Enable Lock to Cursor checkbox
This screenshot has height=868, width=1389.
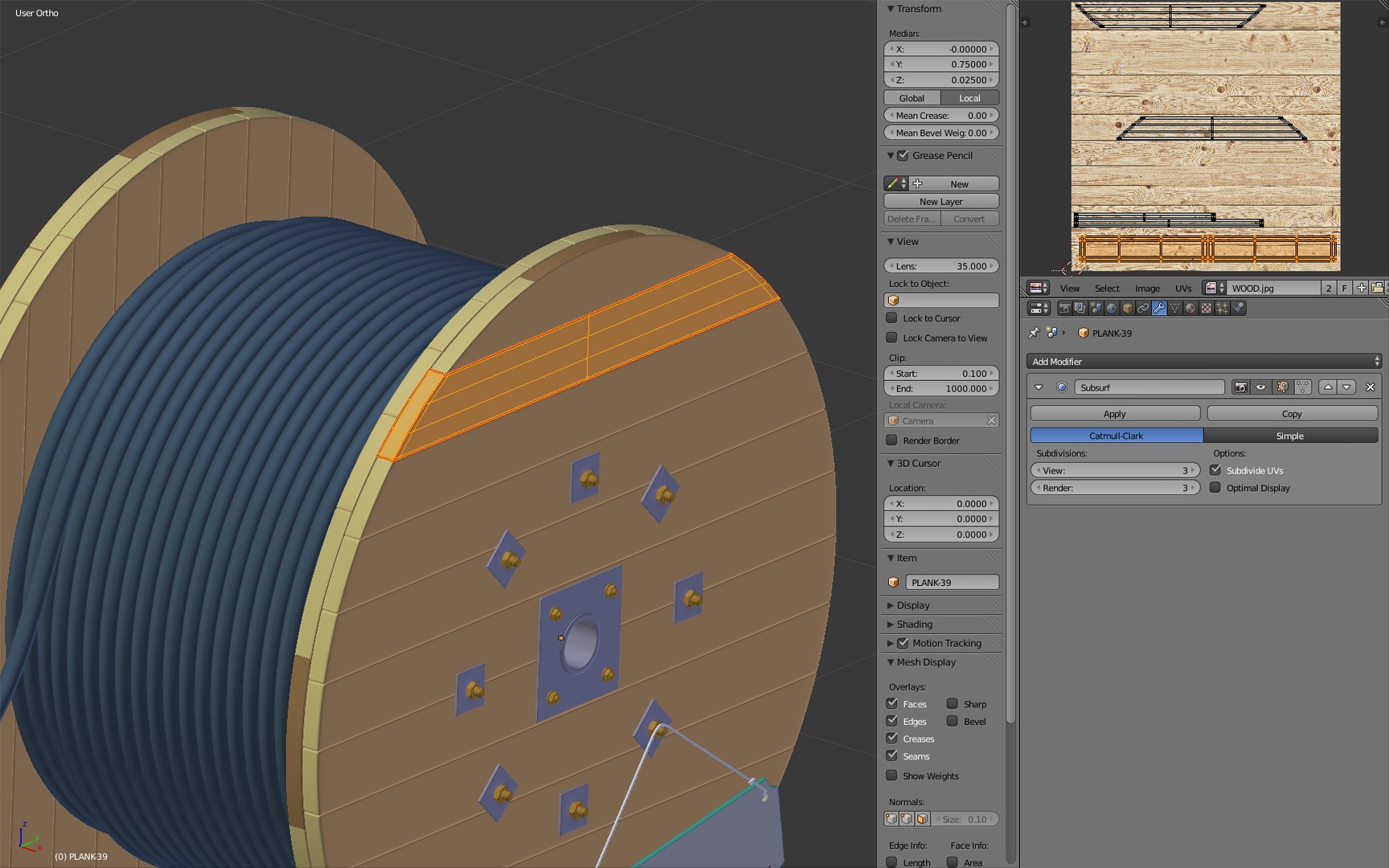pyautogui.click(x=891, y=318)
